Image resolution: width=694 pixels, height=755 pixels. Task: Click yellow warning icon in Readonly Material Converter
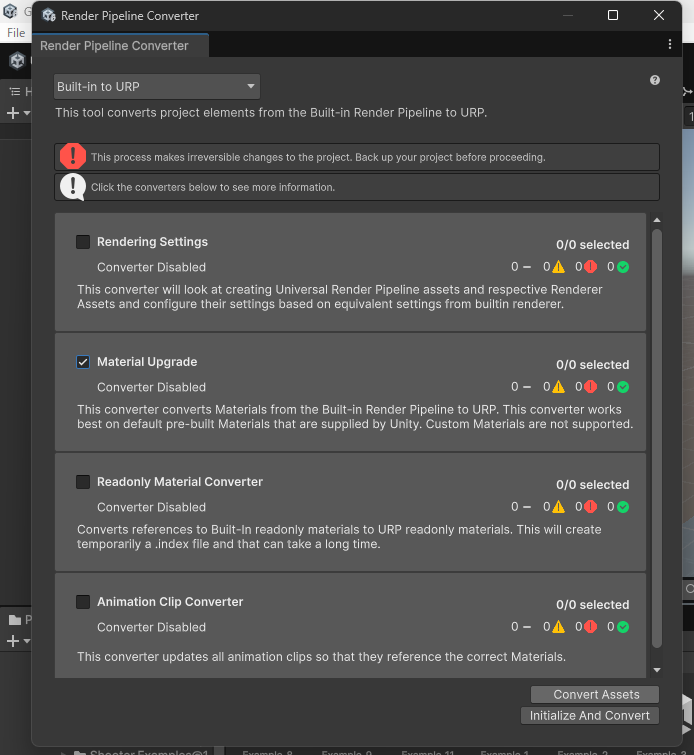click(x=558, y=507)
